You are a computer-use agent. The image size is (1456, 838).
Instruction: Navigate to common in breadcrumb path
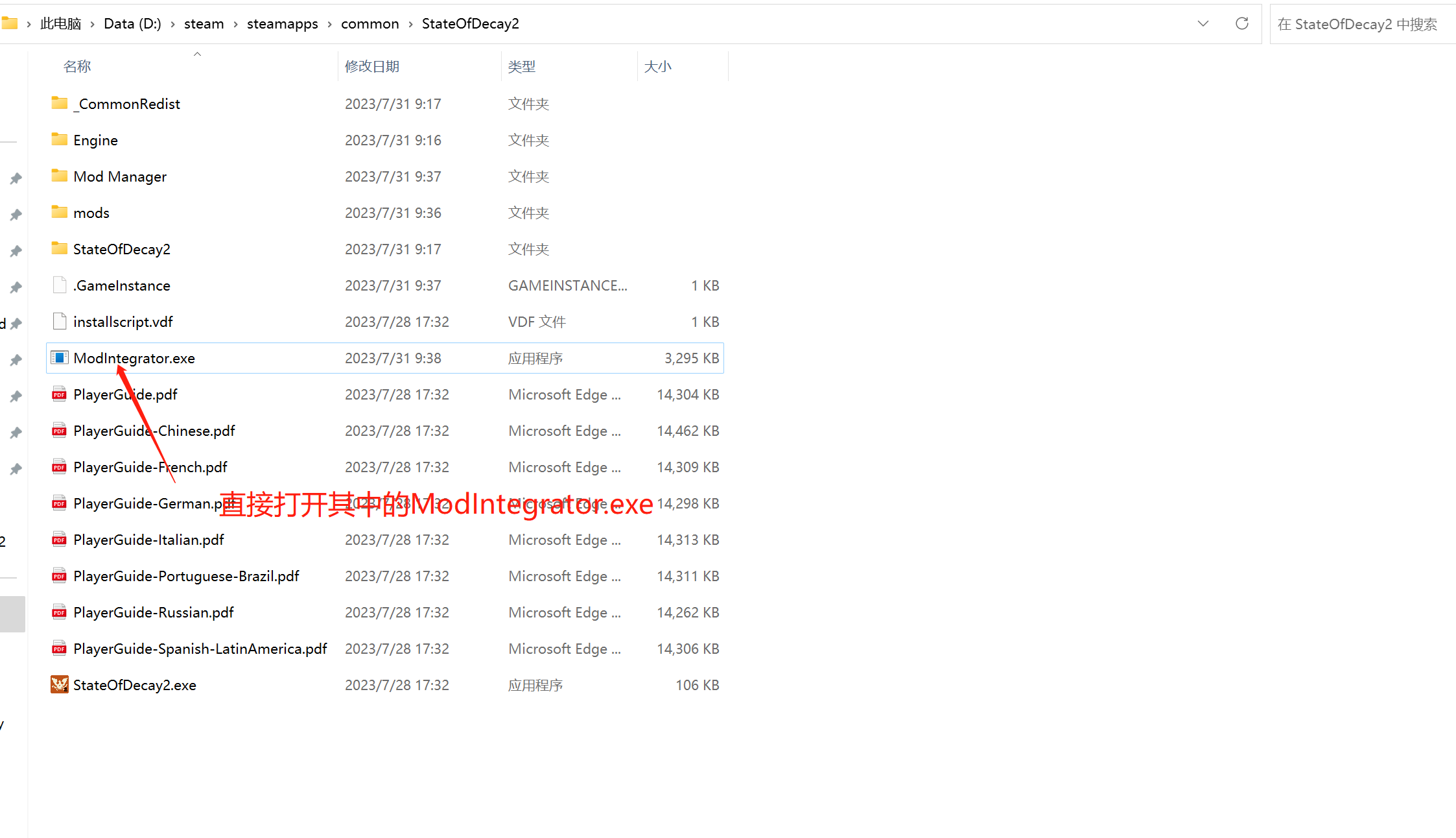click(370, 24)
